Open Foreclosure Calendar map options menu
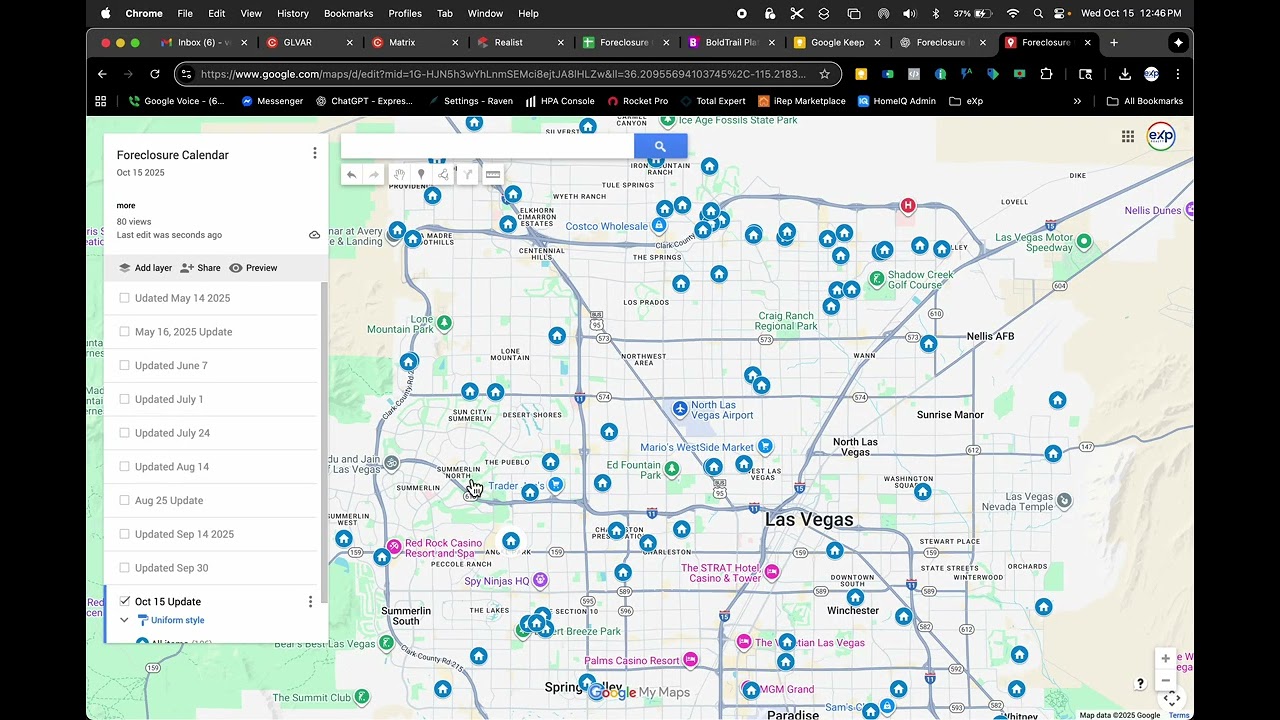 click(314, 153)
